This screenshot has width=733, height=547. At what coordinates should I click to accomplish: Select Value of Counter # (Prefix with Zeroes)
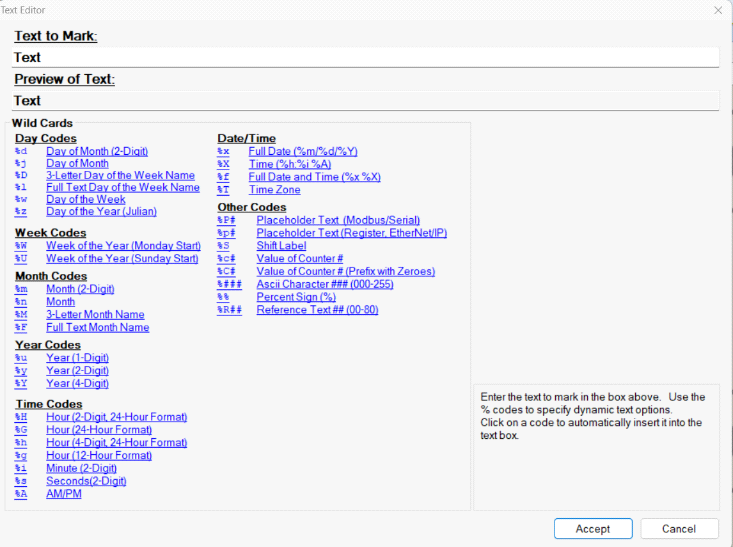pos(345,271)
